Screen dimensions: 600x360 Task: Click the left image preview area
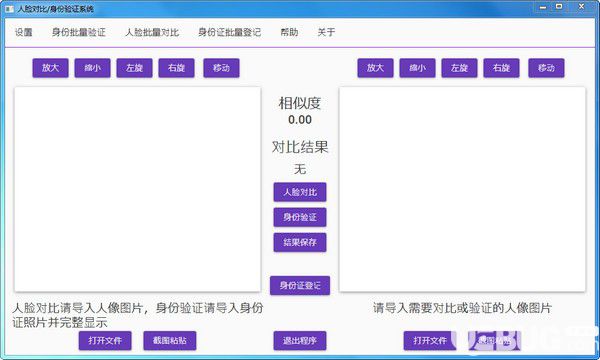point(138,189)
